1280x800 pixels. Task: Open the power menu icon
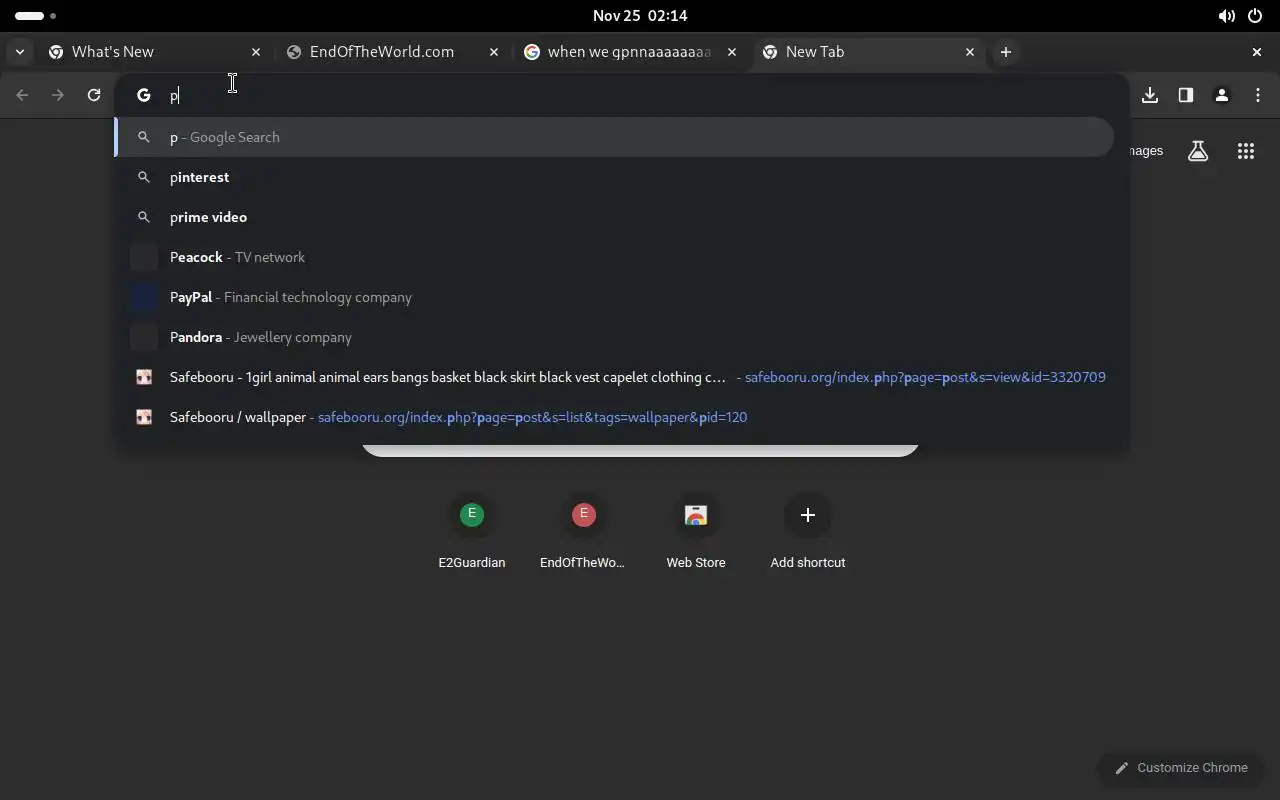(x=1255, y=16)
